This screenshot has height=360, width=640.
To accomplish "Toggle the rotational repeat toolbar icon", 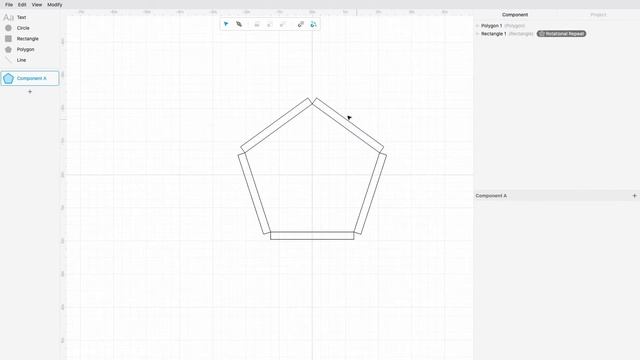I will pos(313,24).
